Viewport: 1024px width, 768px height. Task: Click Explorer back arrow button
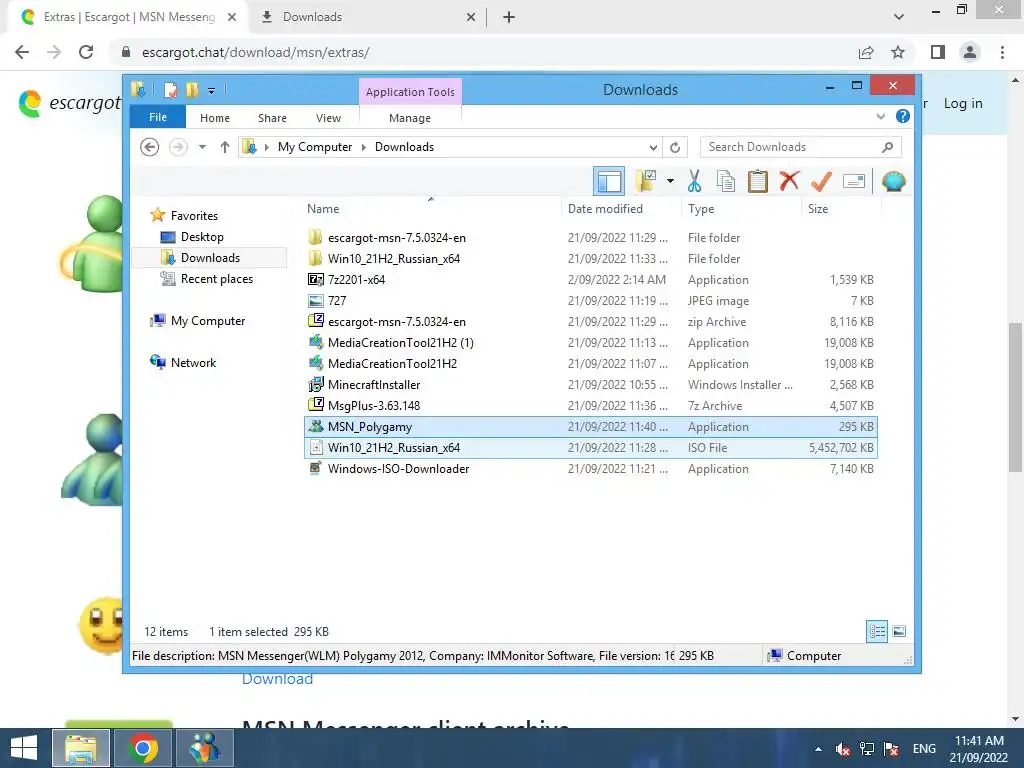[x=150, y=147]
